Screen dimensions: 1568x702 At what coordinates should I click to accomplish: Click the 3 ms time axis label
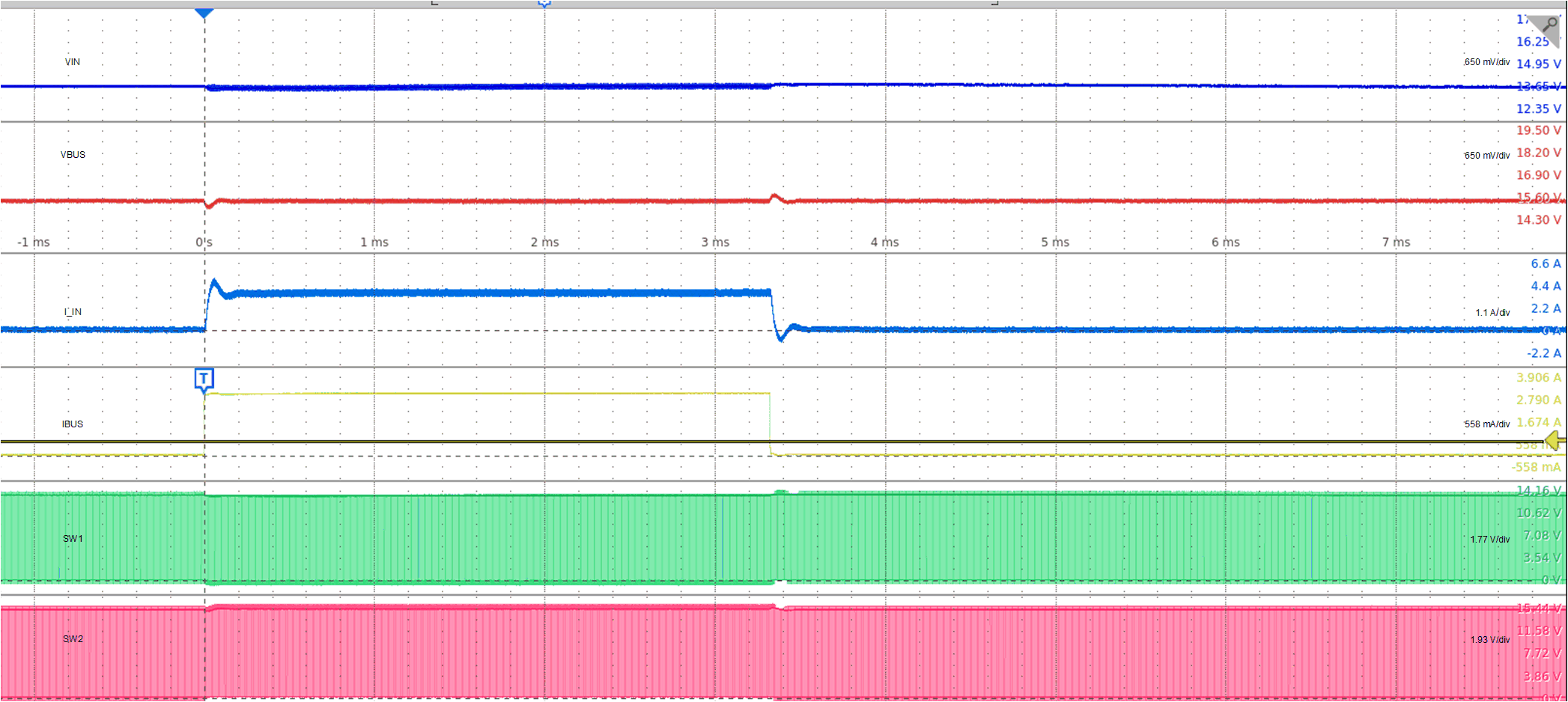715,242
